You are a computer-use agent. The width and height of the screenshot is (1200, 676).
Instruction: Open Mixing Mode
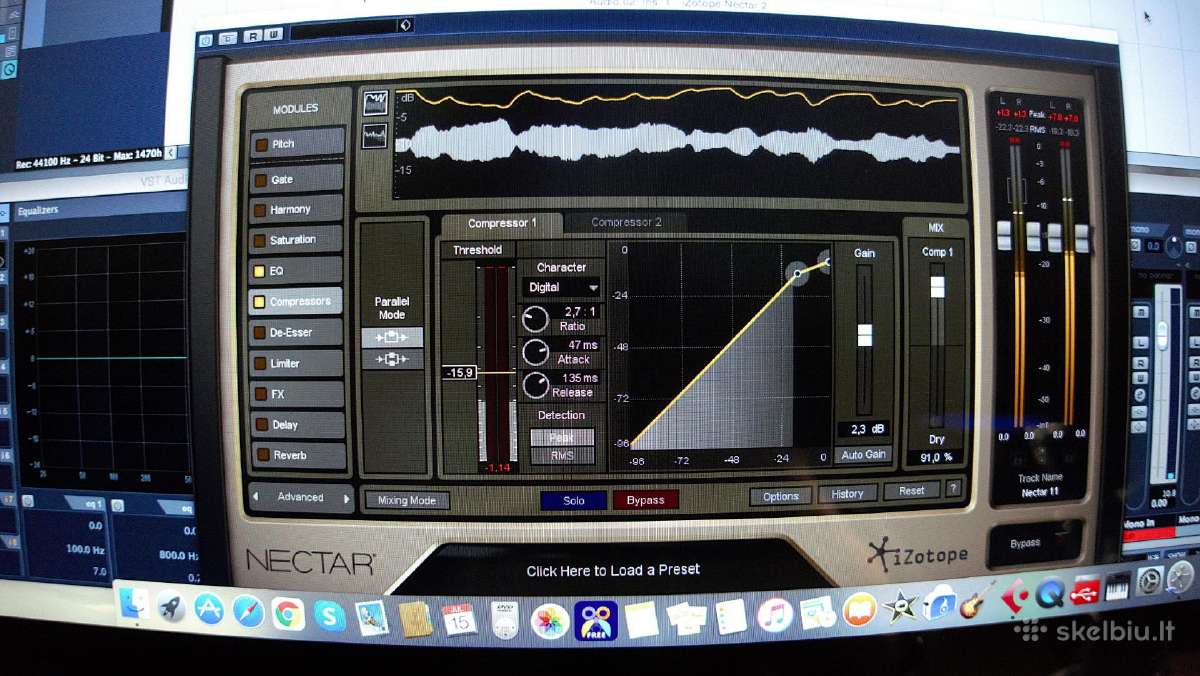(x=406, y=500)
